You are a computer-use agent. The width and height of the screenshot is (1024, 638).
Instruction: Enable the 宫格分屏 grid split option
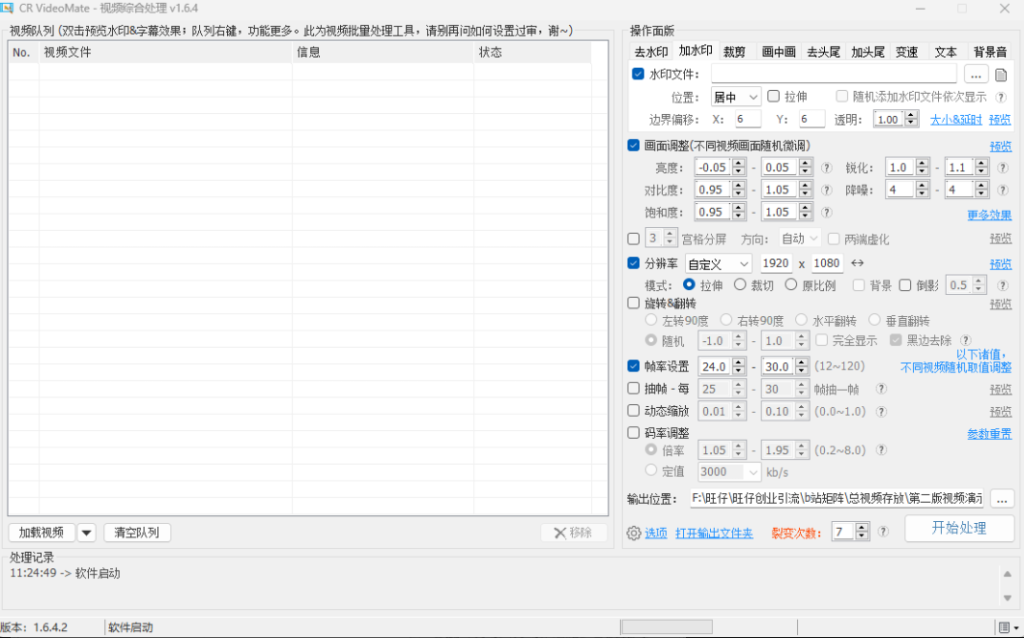[x=634, y=238]
